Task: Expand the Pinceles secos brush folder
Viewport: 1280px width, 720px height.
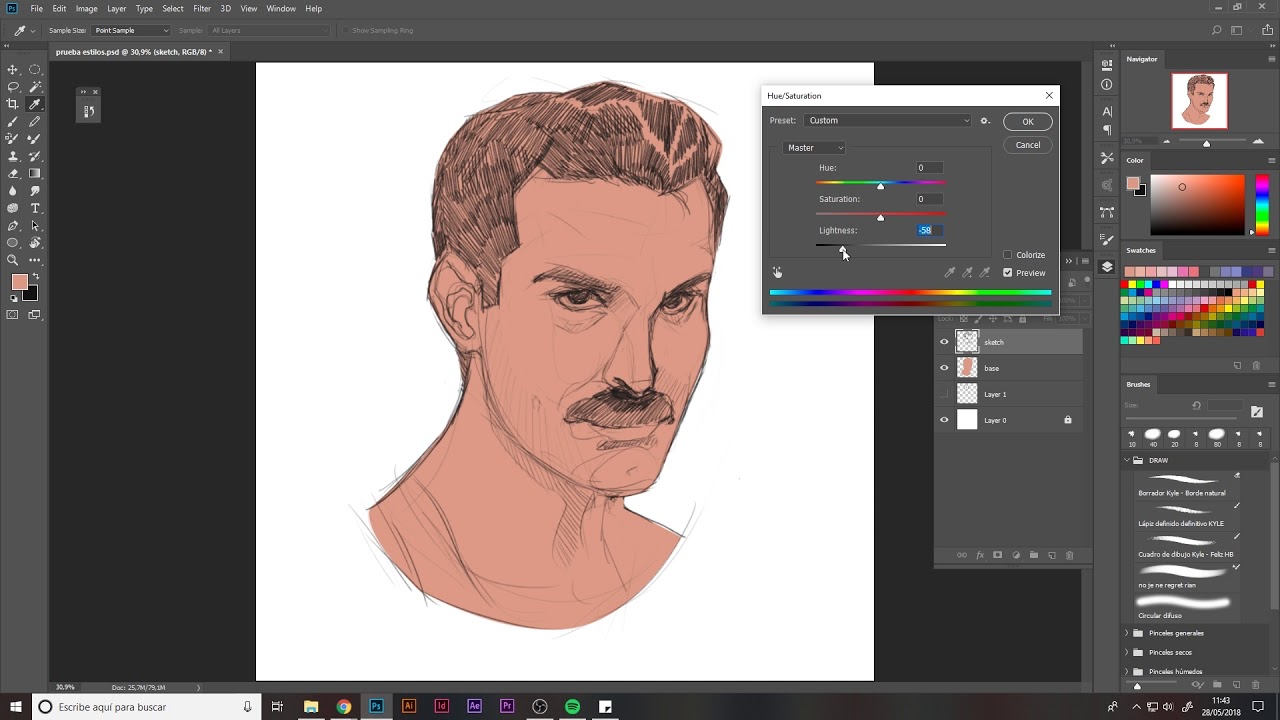Action: [x=1127, y=652]
